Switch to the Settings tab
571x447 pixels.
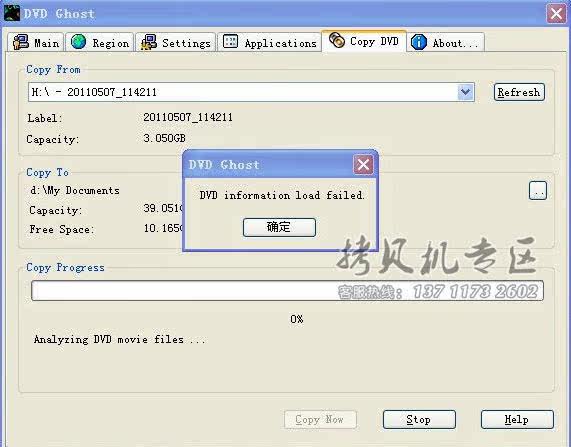(176, 42)
